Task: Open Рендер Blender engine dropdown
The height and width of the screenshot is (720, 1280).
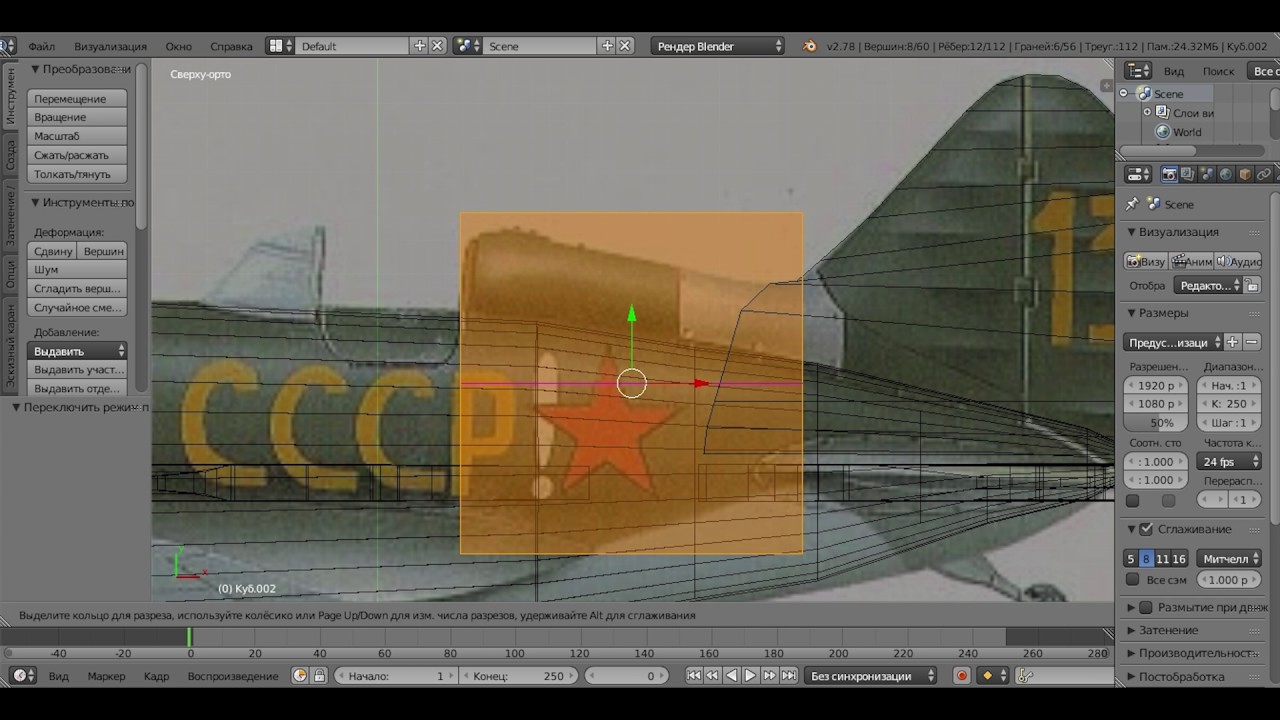Action: pos(719,46)
